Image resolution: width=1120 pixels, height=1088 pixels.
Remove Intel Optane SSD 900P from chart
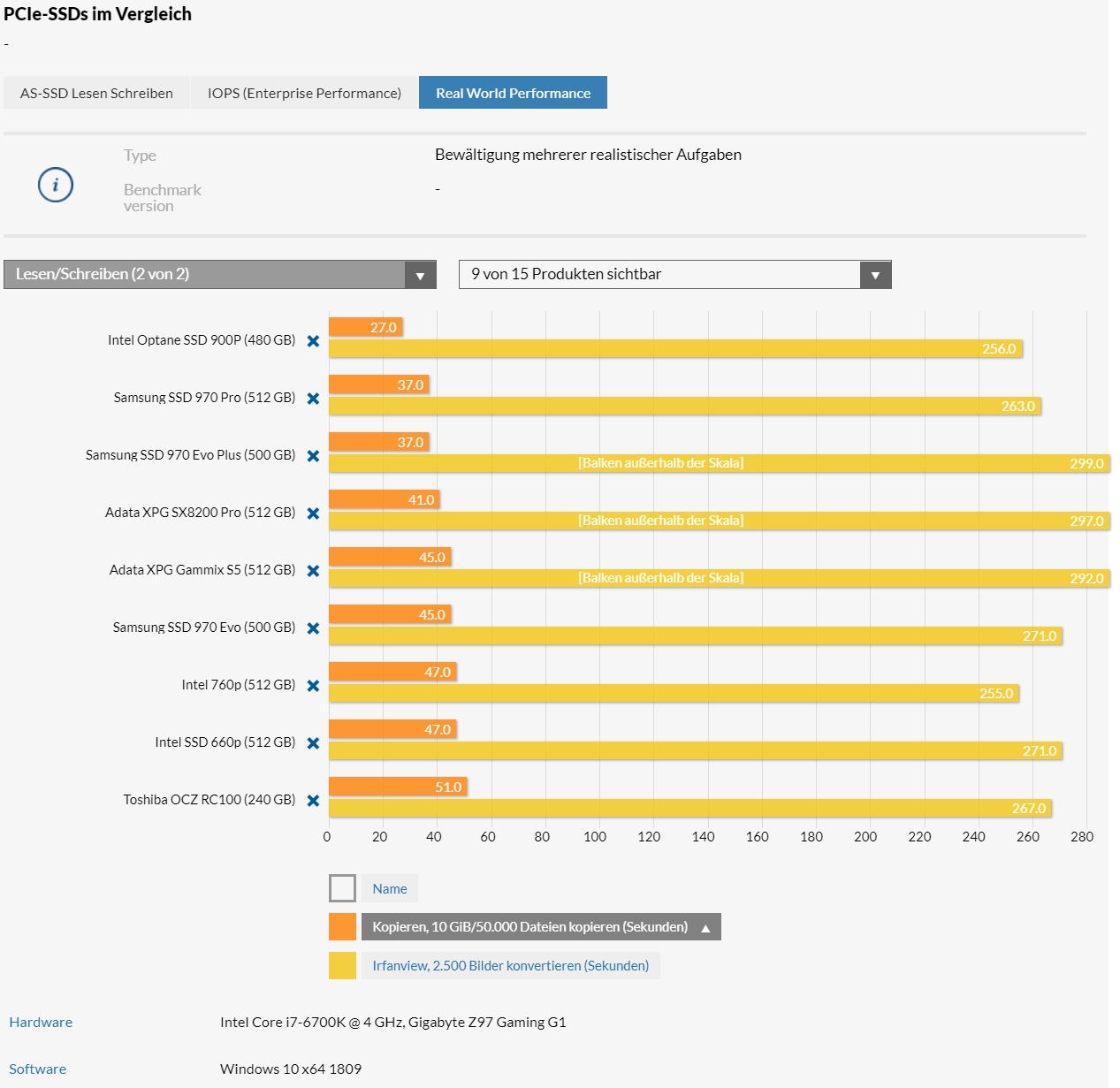[313, 341]
